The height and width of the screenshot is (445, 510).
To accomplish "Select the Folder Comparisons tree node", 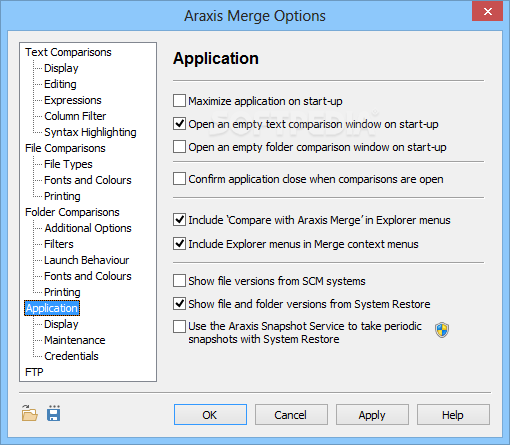I will point(72,212).
